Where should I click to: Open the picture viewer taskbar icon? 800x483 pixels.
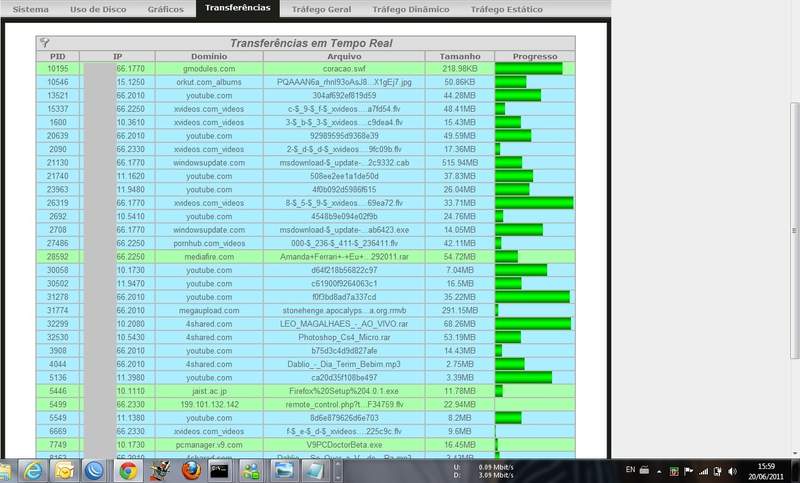[284, 471]
